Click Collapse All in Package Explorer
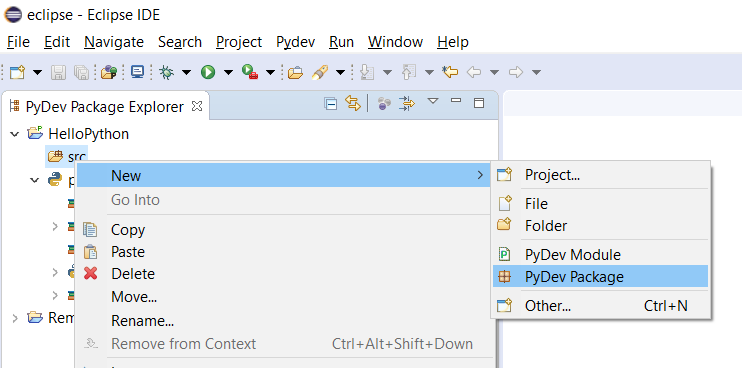Screen dimensions: 742x368 330,104
